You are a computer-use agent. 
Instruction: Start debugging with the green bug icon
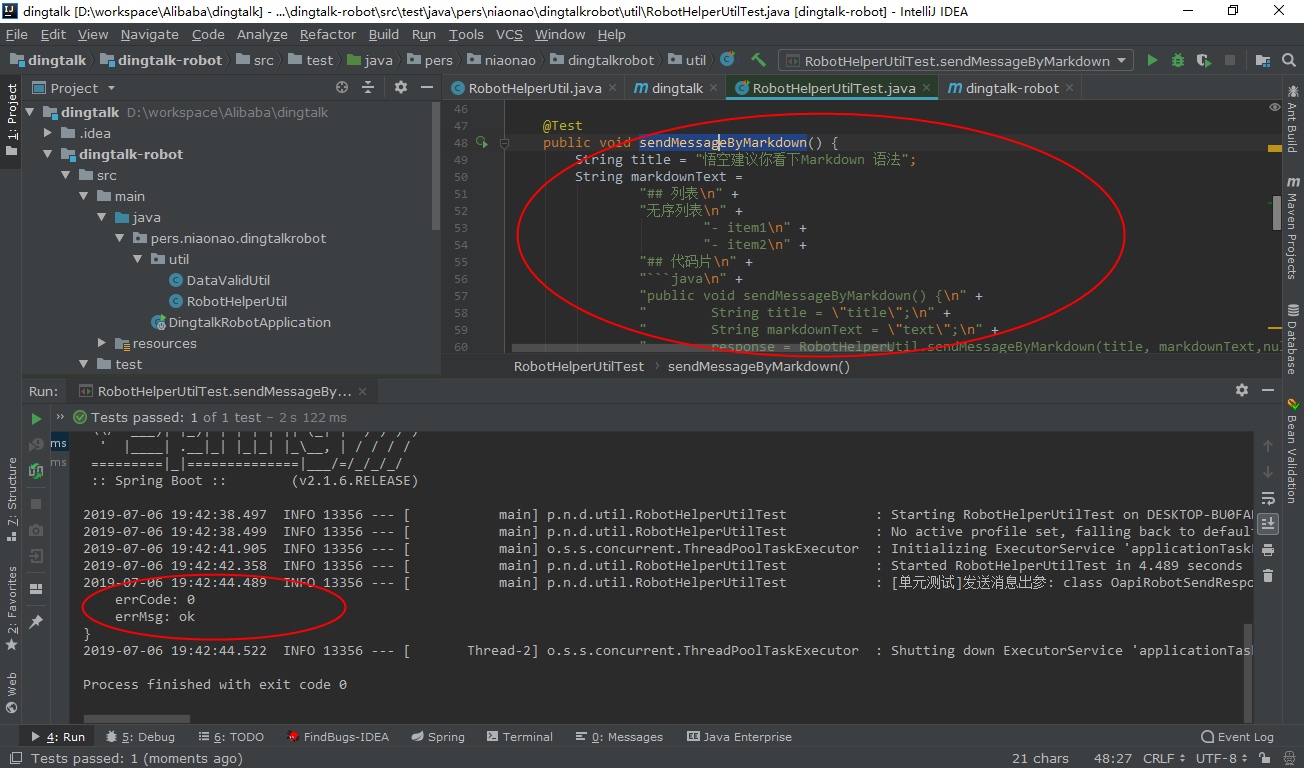point(1178,60)
